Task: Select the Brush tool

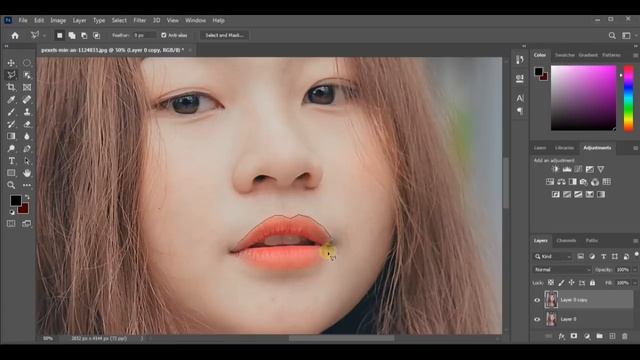Action: (11, 111)
